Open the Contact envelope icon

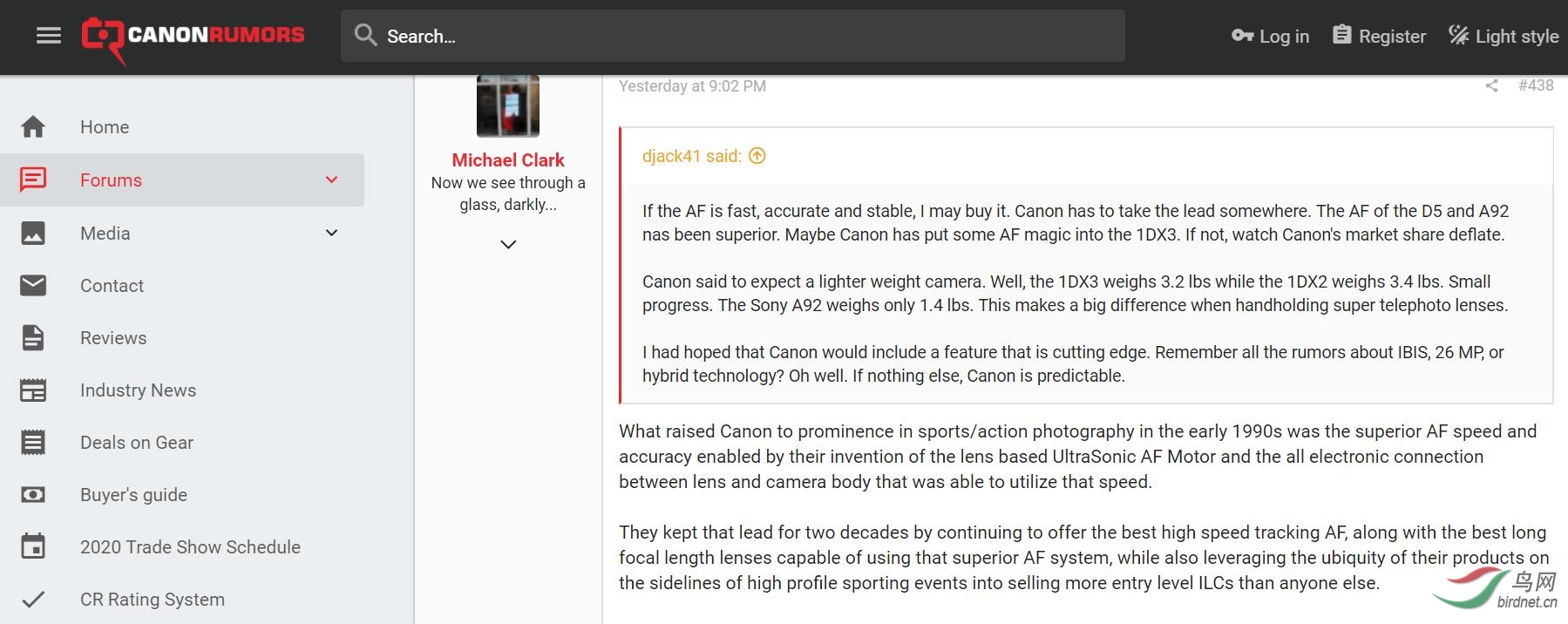tap(33, 286)
